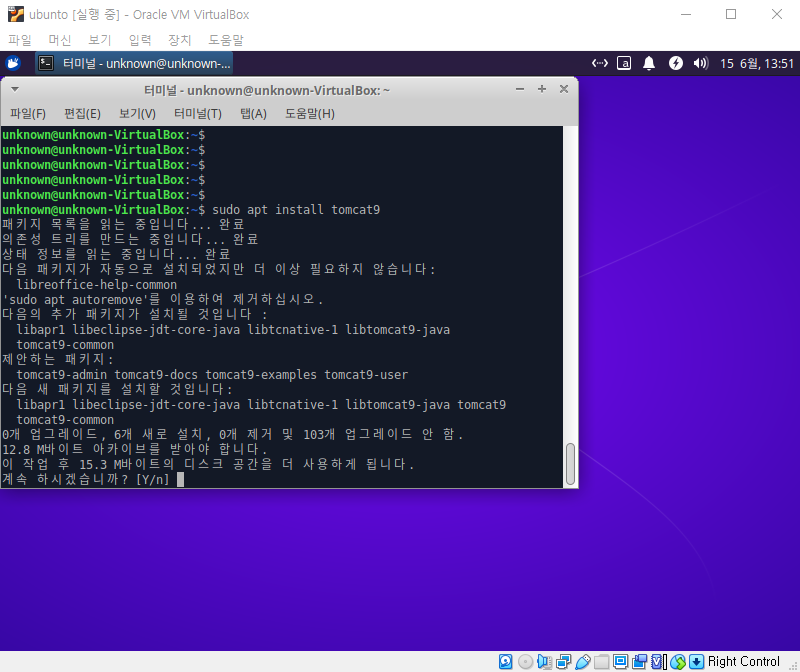Click the power manager lightning icon in guest panel
The image size is (800, 672).
[676, 63]
